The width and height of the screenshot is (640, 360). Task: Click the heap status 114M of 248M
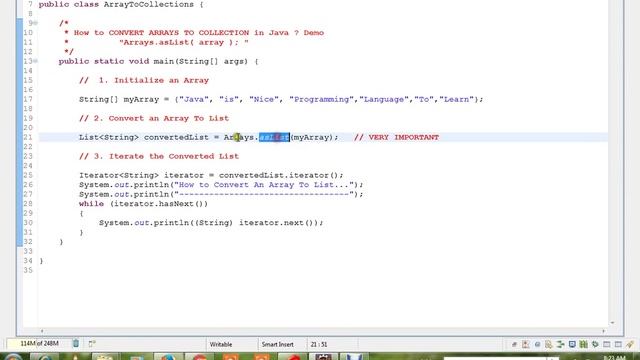(x=39, y=344)
